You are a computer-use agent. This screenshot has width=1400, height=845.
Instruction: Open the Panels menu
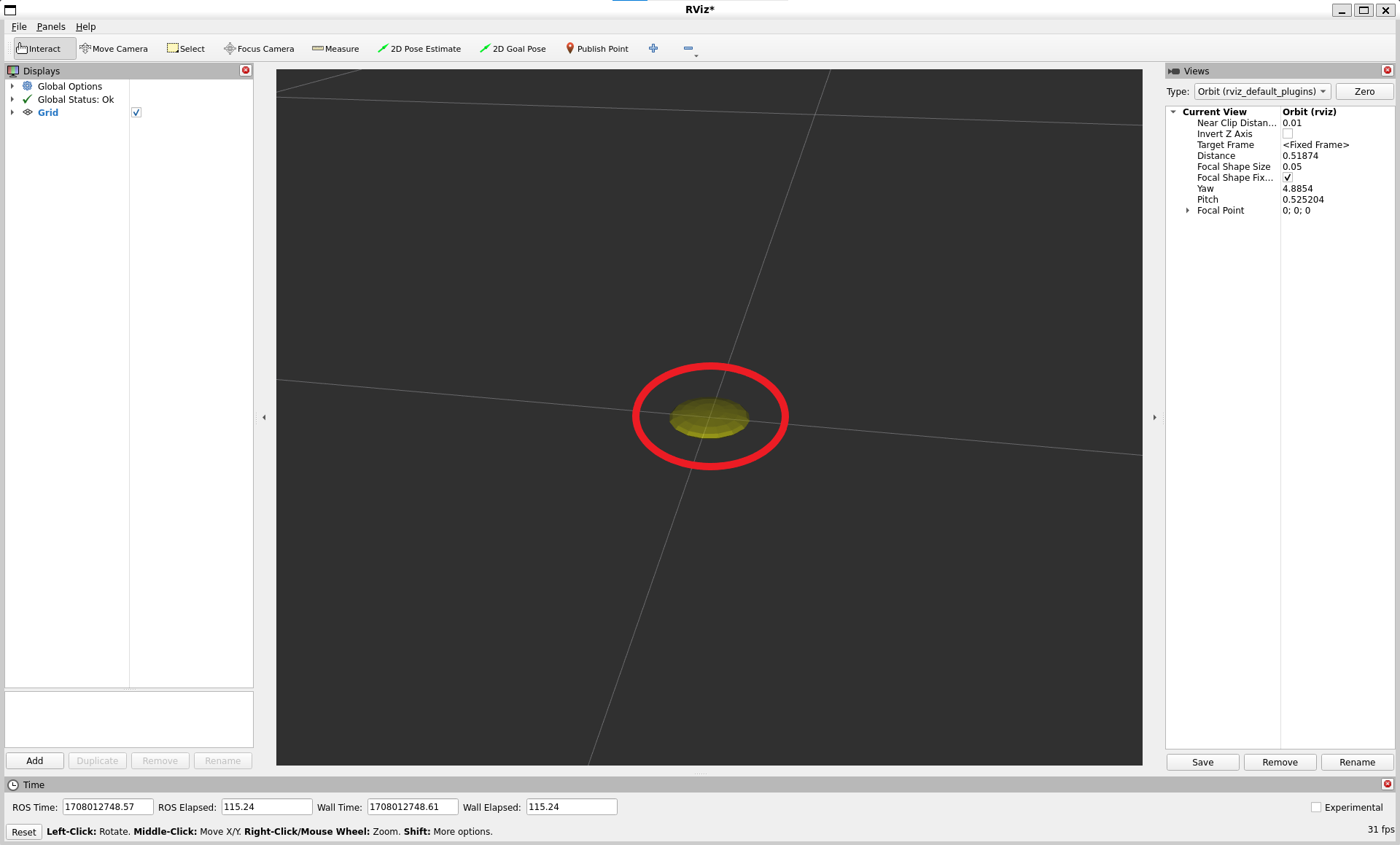(x=51, y=27)
